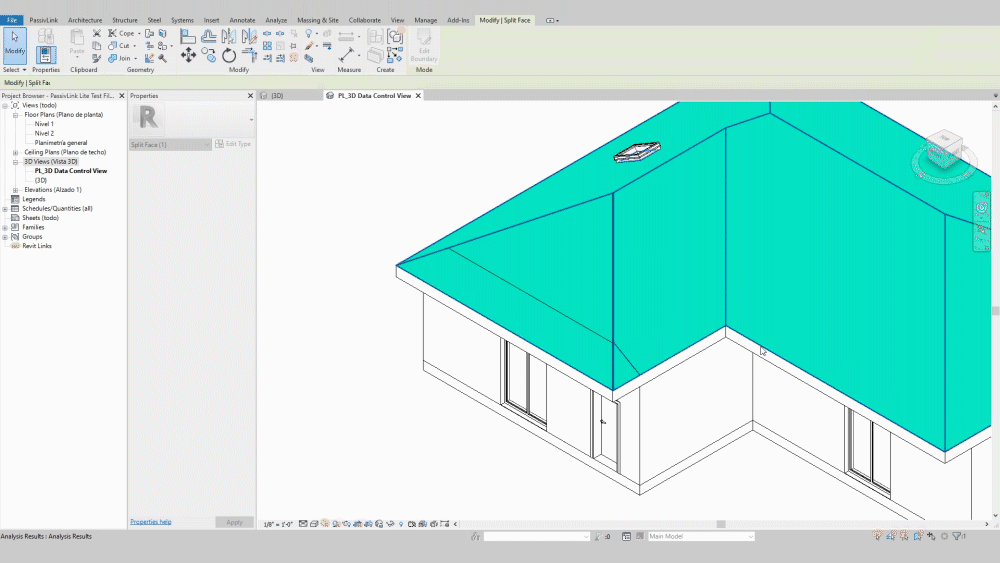Open the view scale 1/8" = 1'-0" menu
Viewport: 1000px width, 563px height.
[x=278, y=524]
